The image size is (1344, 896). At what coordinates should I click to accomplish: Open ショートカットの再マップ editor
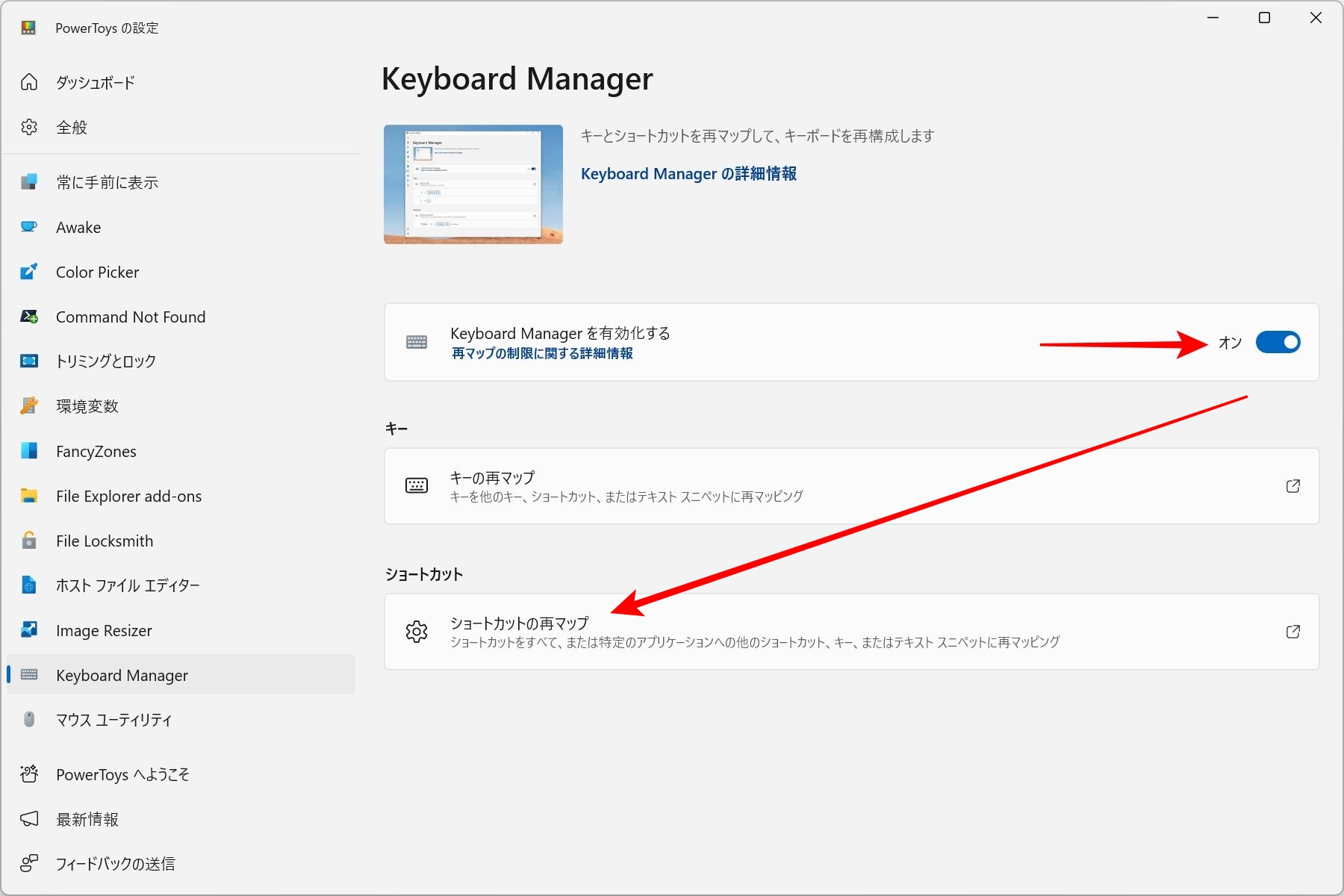(851, 632)
